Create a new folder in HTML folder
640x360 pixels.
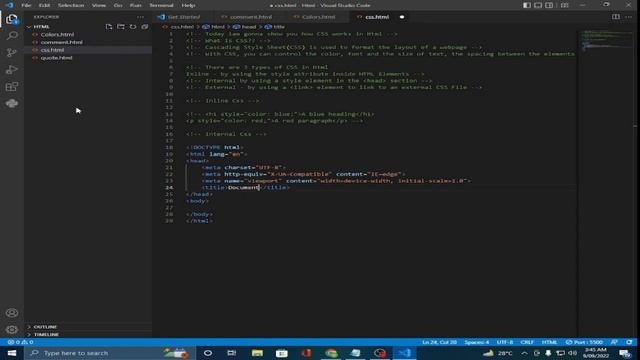tap(121, 27)
